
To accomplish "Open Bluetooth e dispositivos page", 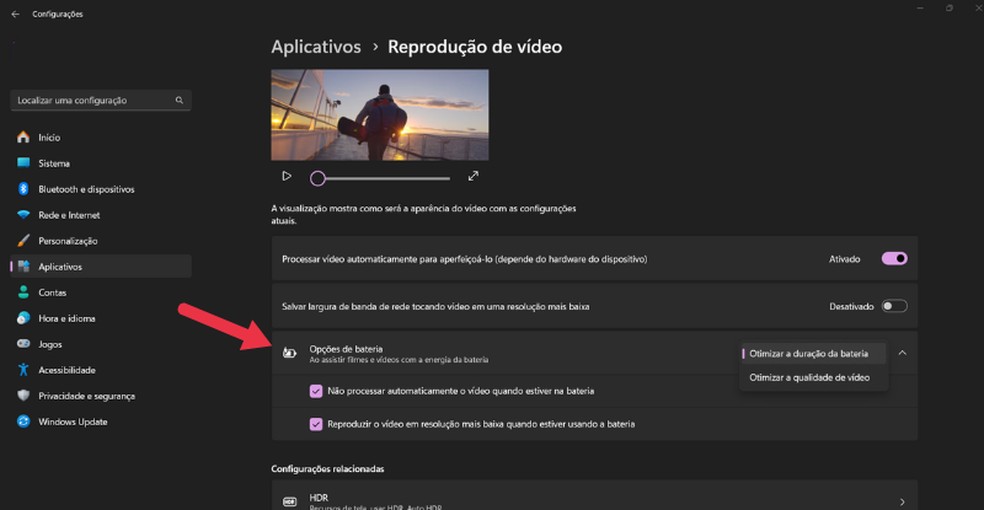I will (x=87, y=189).
